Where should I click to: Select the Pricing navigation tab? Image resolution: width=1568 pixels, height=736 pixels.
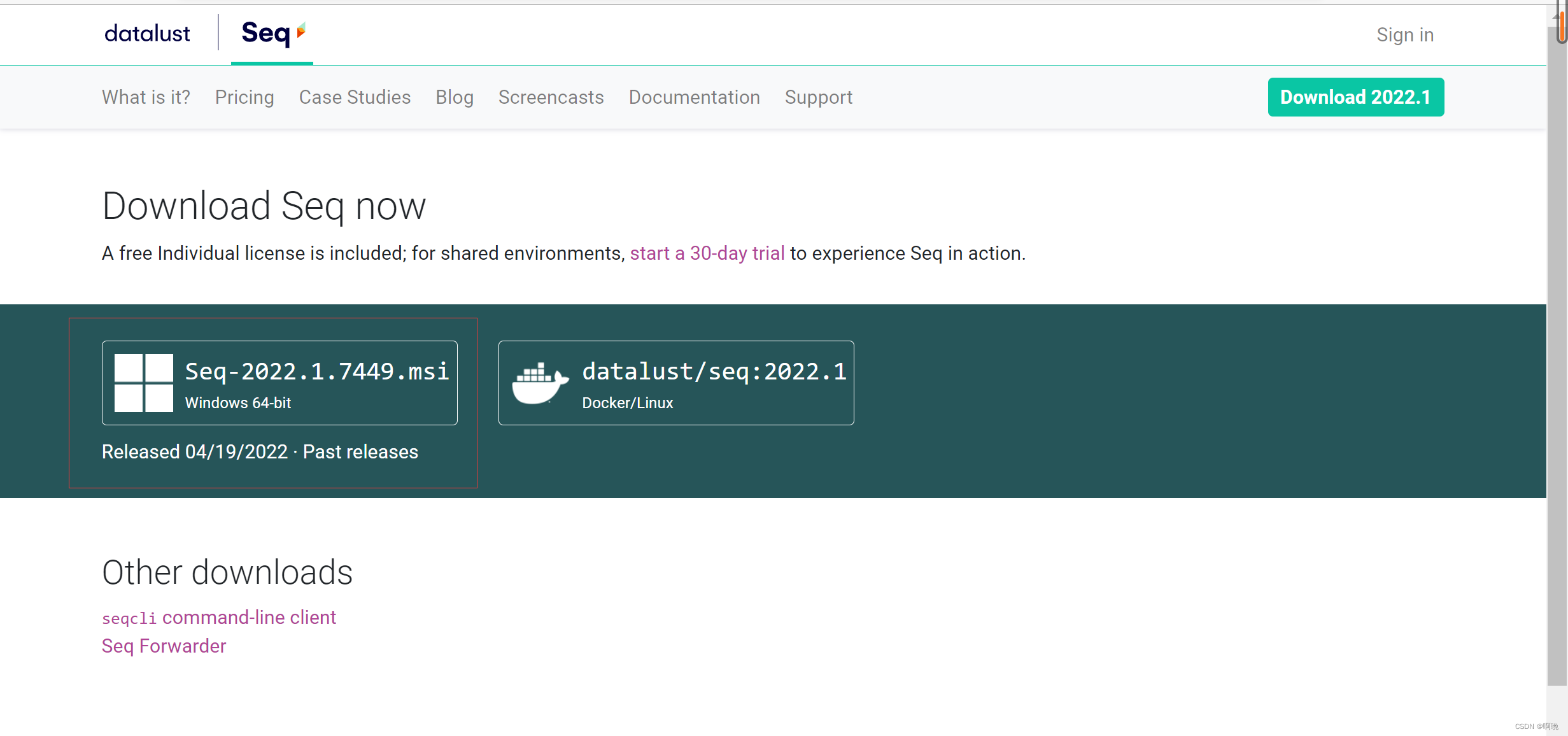click(x=244, y=97)
